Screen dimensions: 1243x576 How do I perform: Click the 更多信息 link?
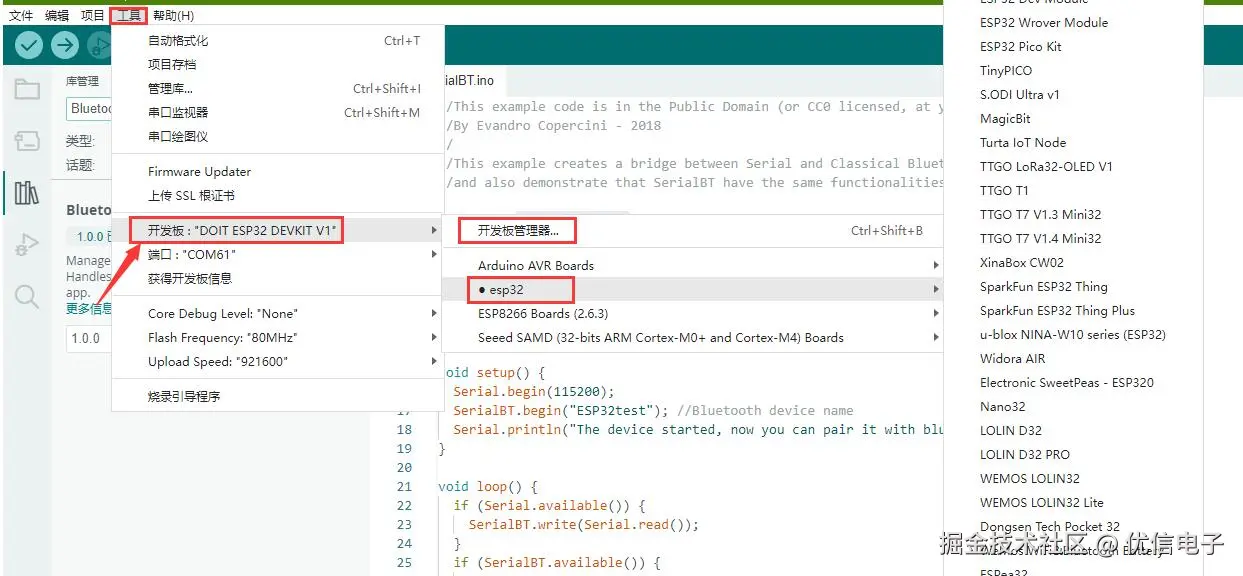click(89, 308)
